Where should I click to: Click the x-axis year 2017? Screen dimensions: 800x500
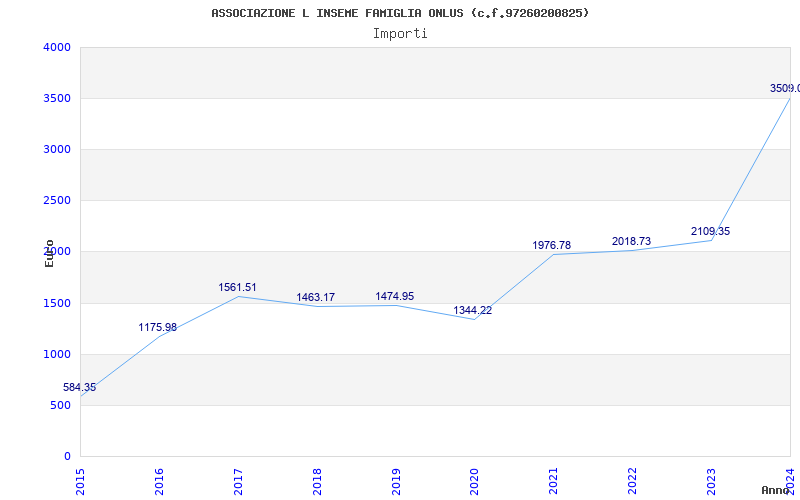[x=238, y=481]
